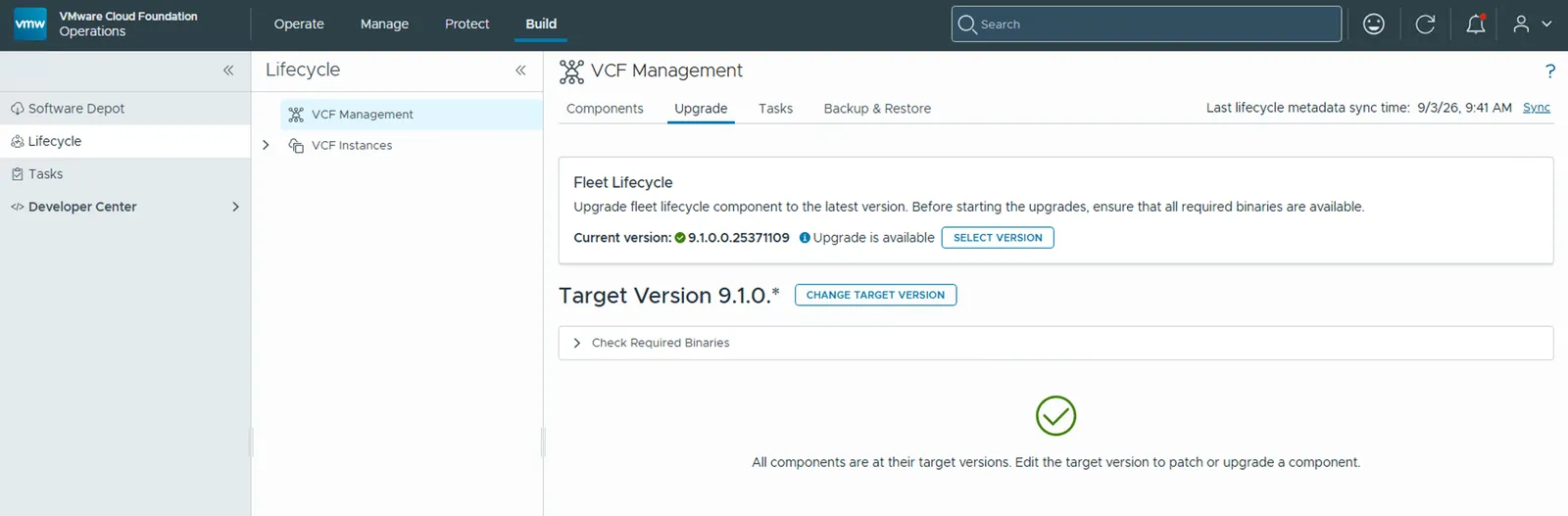
Task: Click the search magnifier icon
Action: [x=967, y=23]
